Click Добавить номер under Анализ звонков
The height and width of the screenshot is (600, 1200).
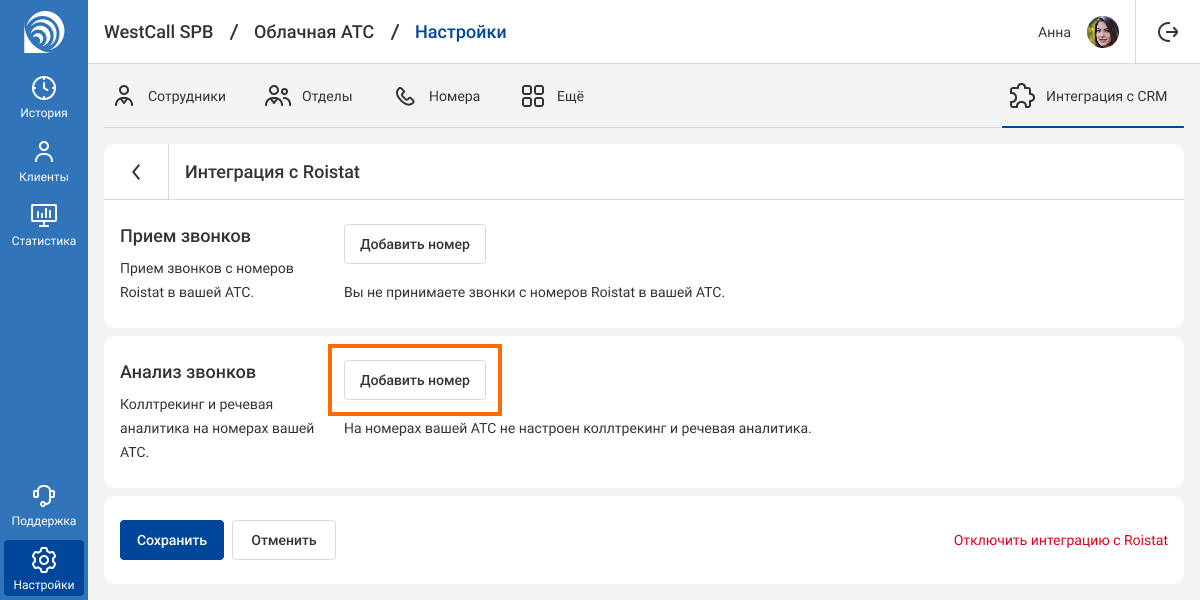point(415,380)
